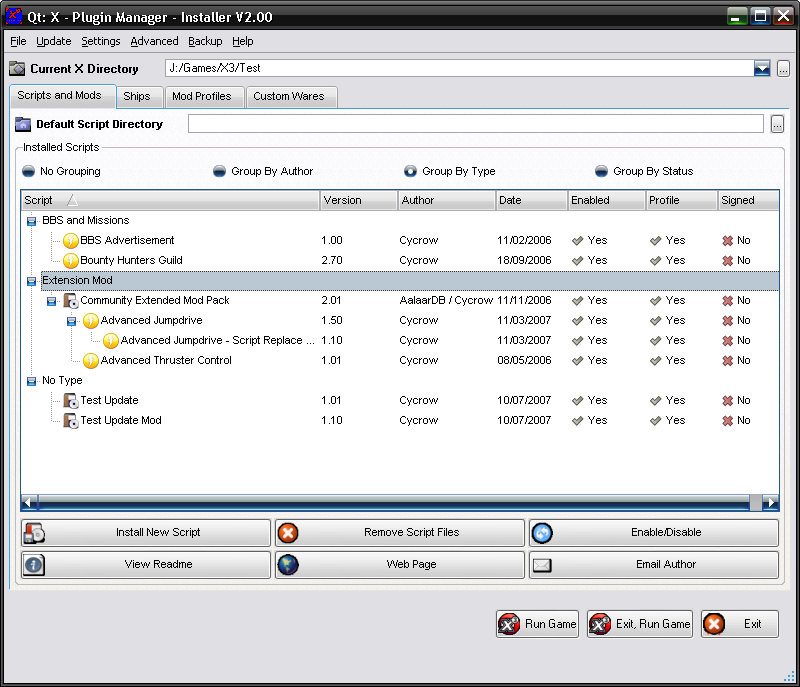Choose Group By Status radio button
Screen dimensions: 800x687
tap(601, 171)
